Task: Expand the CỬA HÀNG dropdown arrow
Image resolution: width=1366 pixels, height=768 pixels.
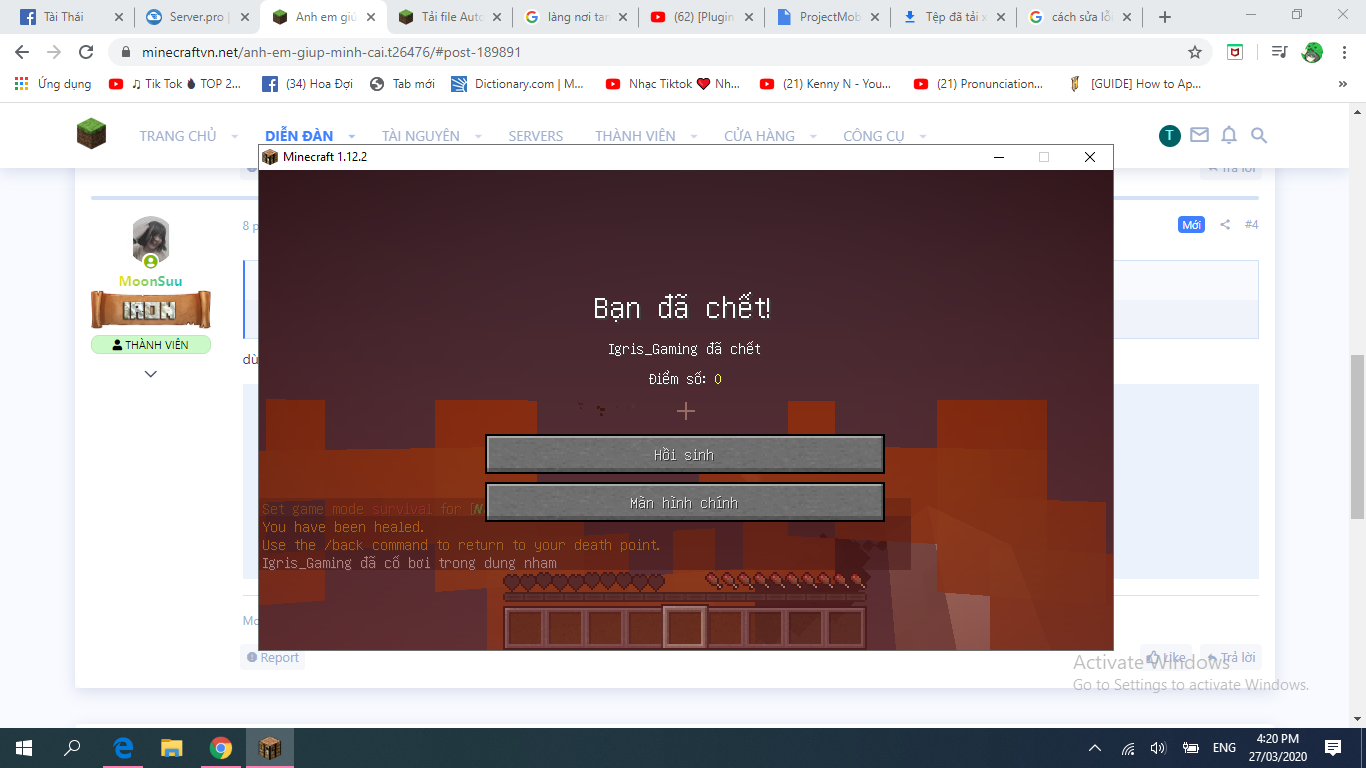Action: [813, 136]
